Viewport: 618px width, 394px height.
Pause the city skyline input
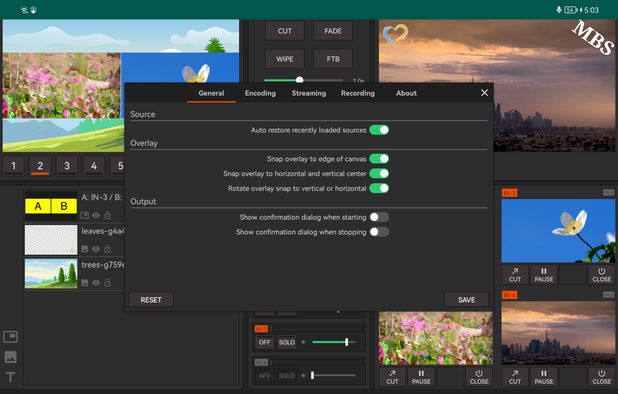[544, 377]
